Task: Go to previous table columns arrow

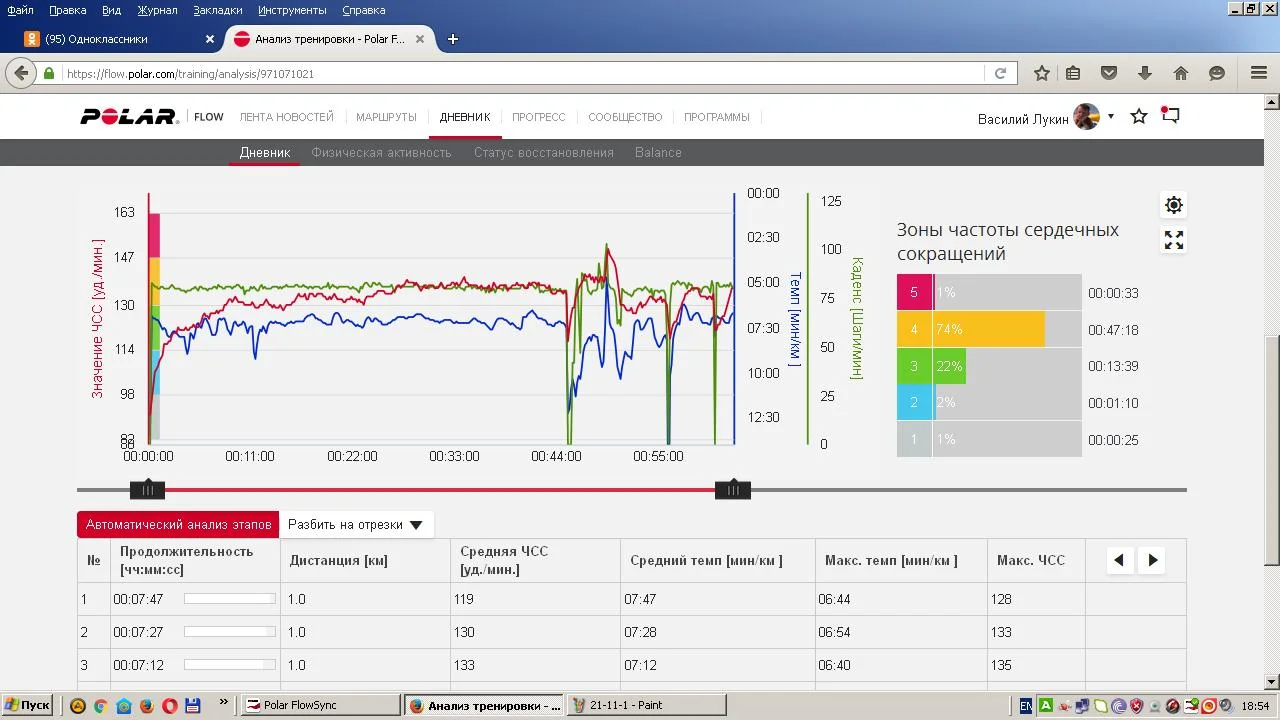Action: 1119,560
